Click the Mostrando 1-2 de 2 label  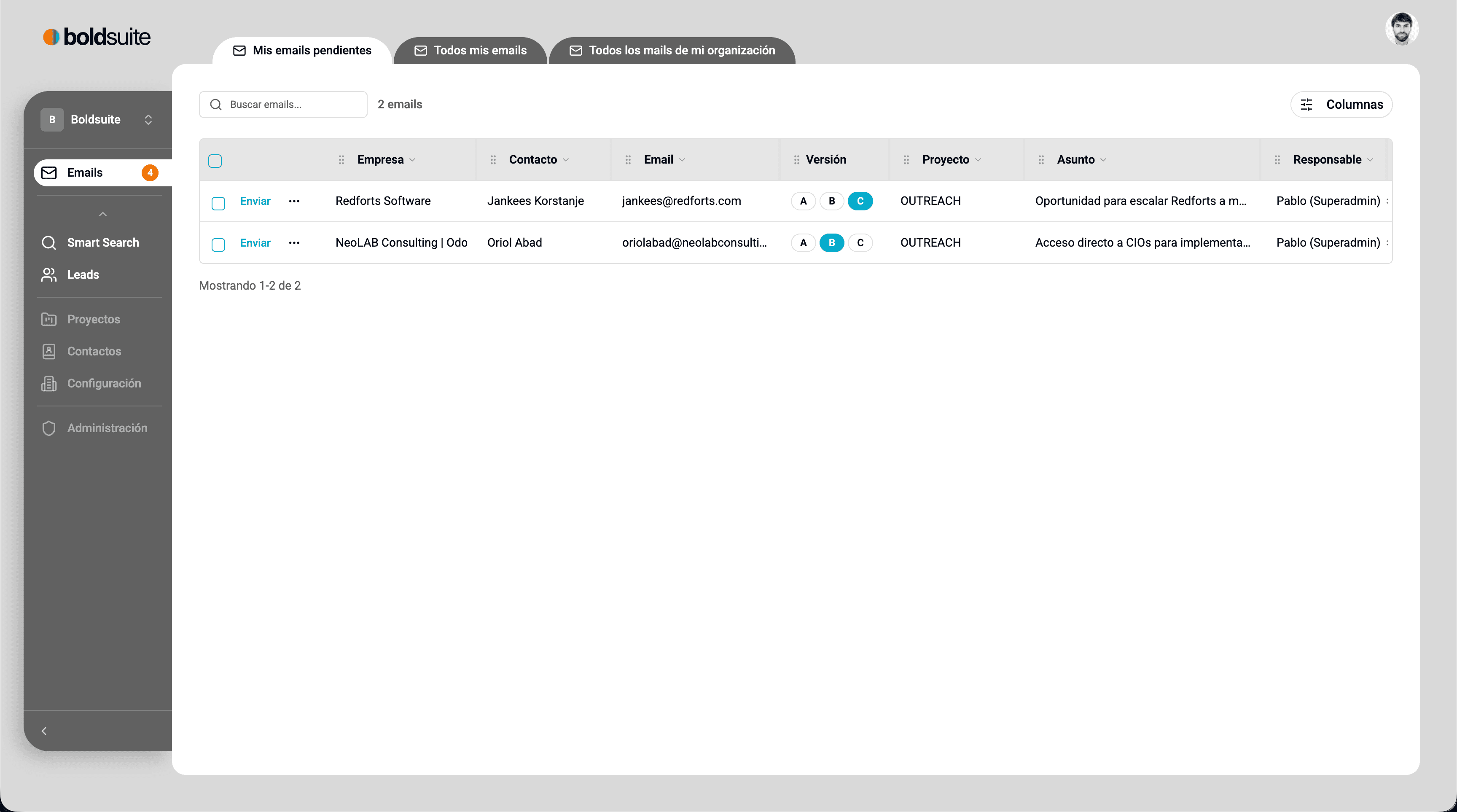[x=250, y=286]
